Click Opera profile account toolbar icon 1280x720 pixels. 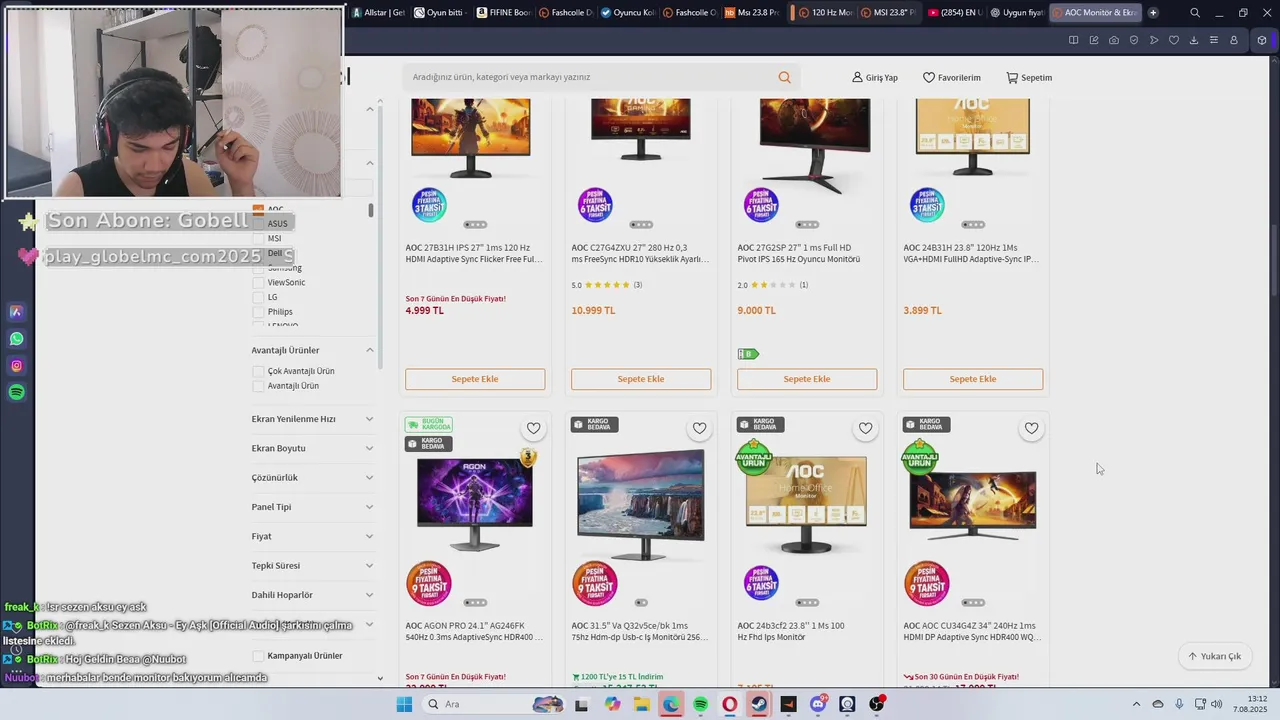click(x=1234, y=40)
